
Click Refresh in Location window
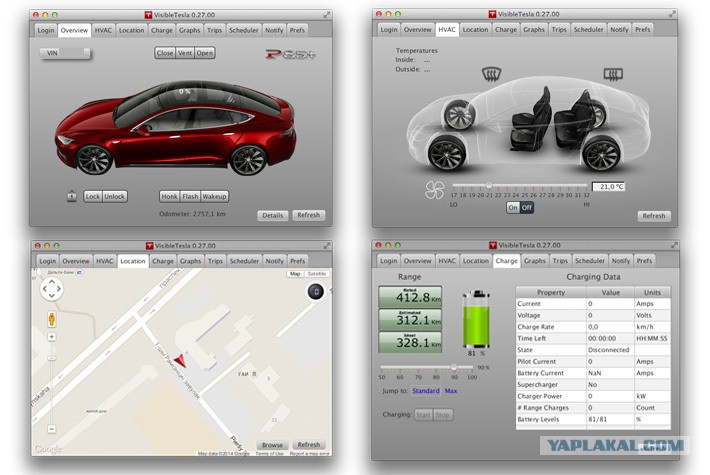coord(309,445)
